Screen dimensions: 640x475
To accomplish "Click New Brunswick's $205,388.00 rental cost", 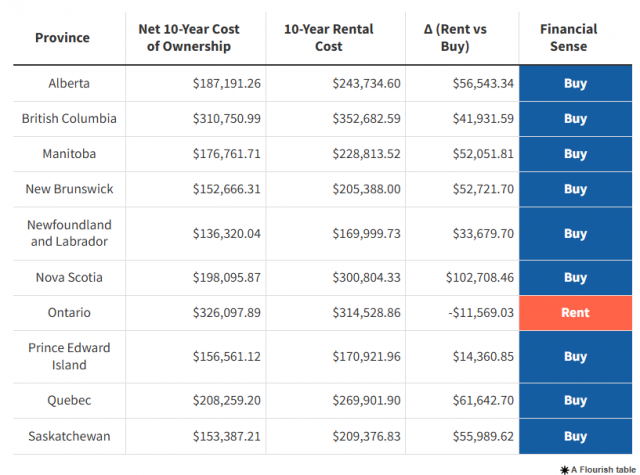I will pos(367,189).
